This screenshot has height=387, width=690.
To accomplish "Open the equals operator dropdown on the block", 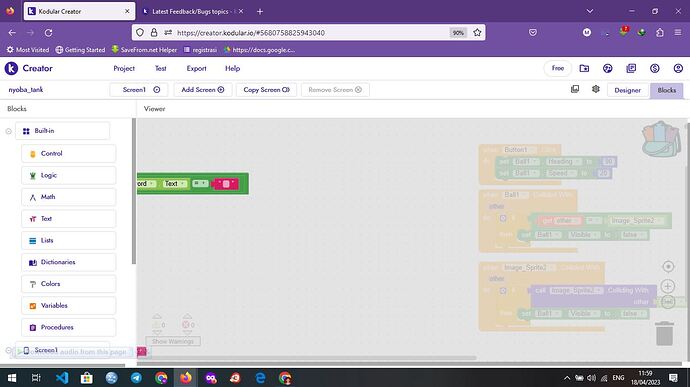I will [x=200, y=183].
